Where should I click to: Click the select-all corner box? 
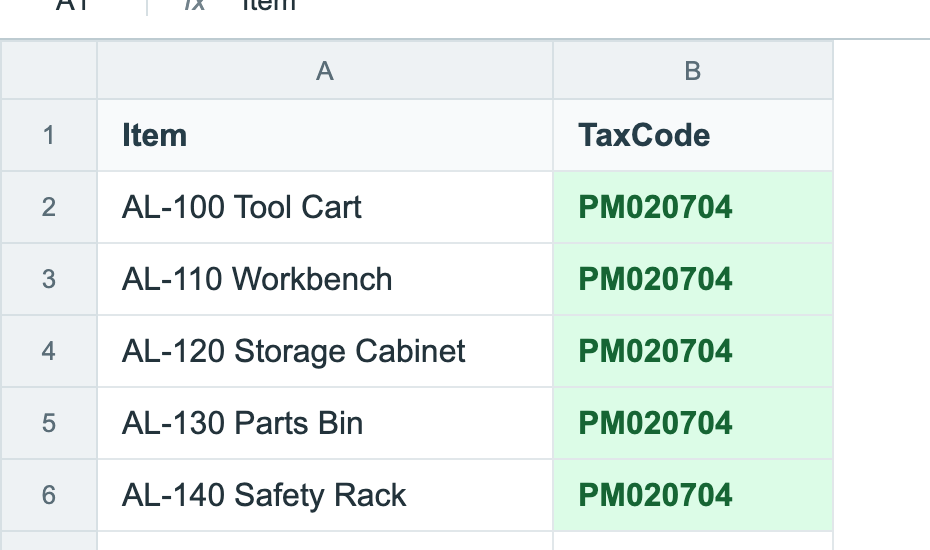point(49,70)
